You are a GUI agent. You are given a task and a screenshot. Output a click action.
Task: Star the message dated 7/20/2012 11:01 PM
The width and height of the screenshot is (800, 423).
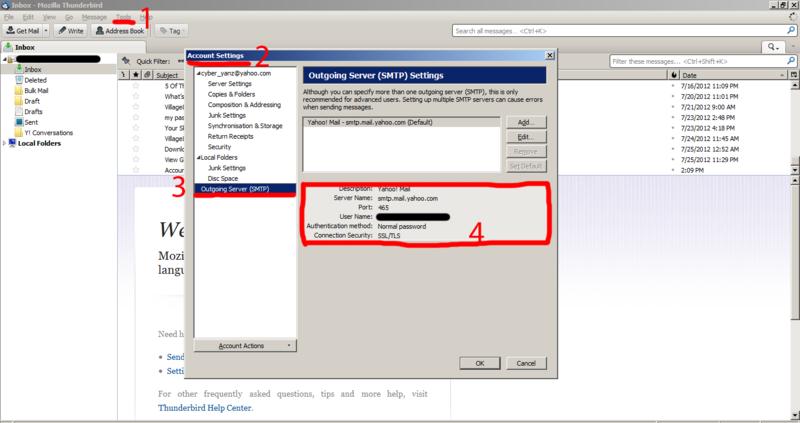(136, 96)
